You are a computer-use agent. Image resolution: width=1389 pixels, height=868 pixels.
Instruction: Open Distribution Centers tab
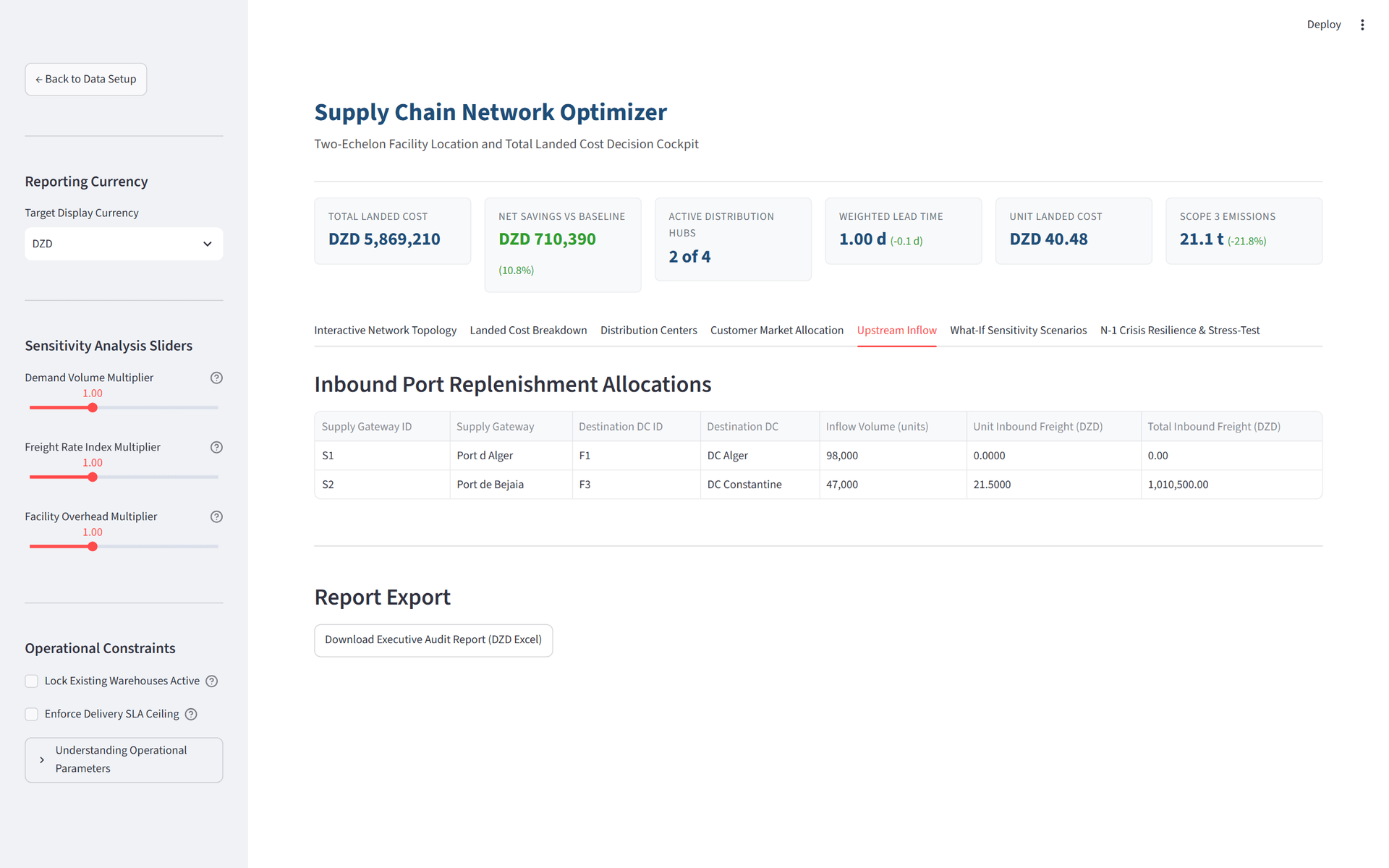[x=649, y=330]
